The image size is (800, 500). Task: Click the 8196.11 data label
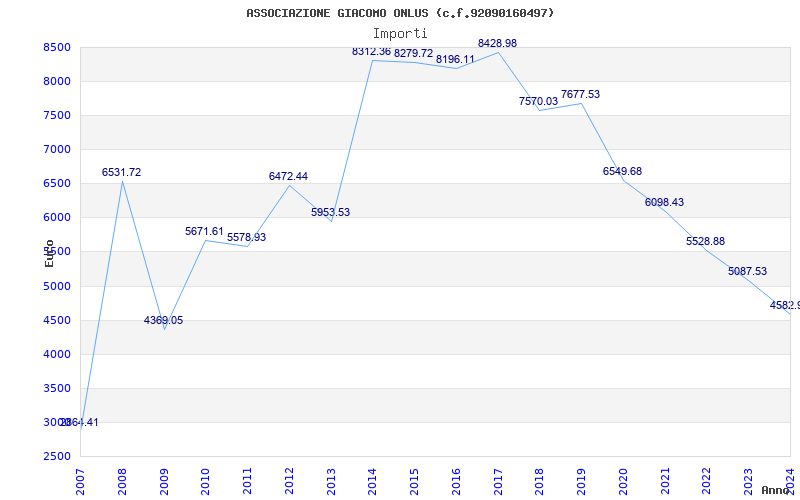(x=455, y=59)
